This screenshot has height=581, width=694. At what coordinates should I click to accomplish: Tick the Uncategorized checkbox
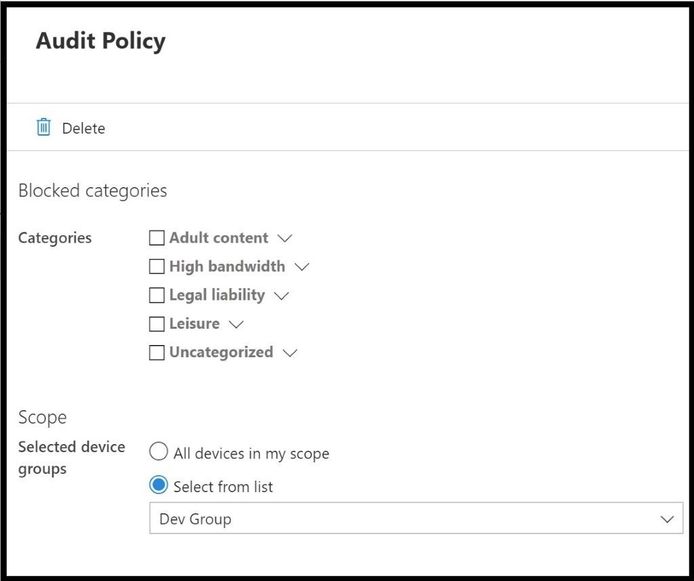pos(157,353)
